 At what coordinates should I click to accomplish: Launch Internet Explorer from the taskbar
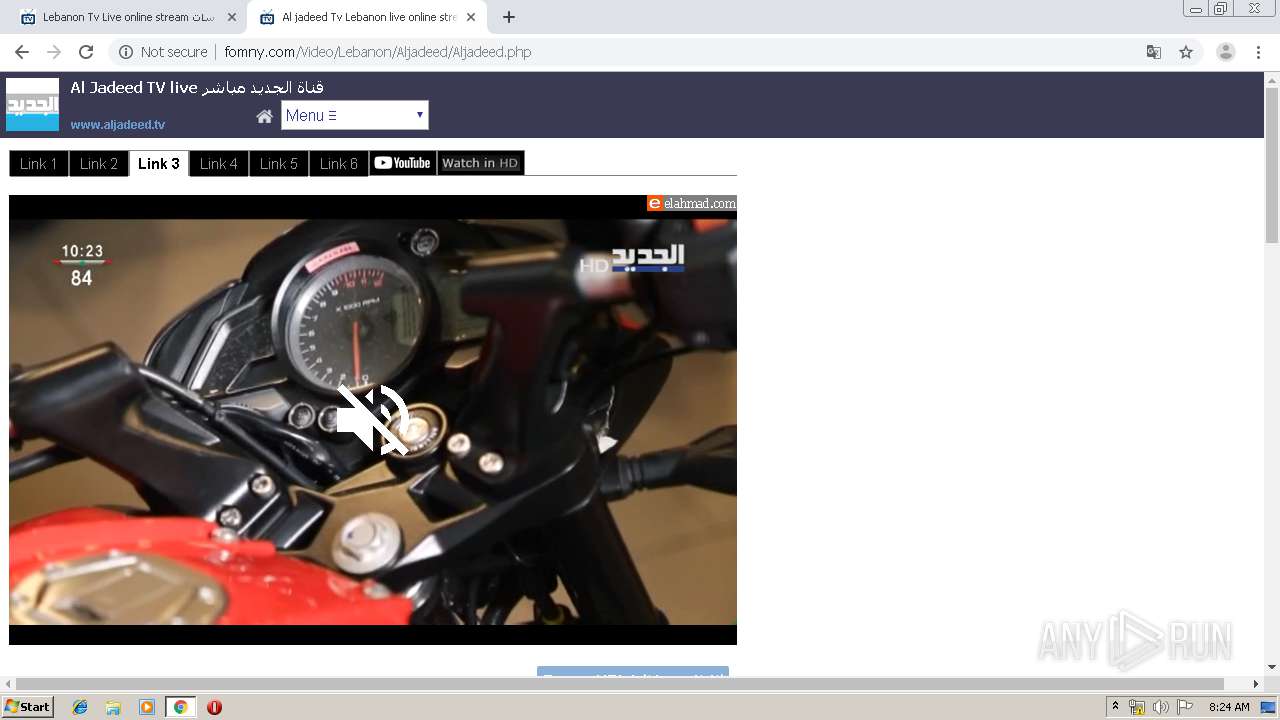(80, 707)
